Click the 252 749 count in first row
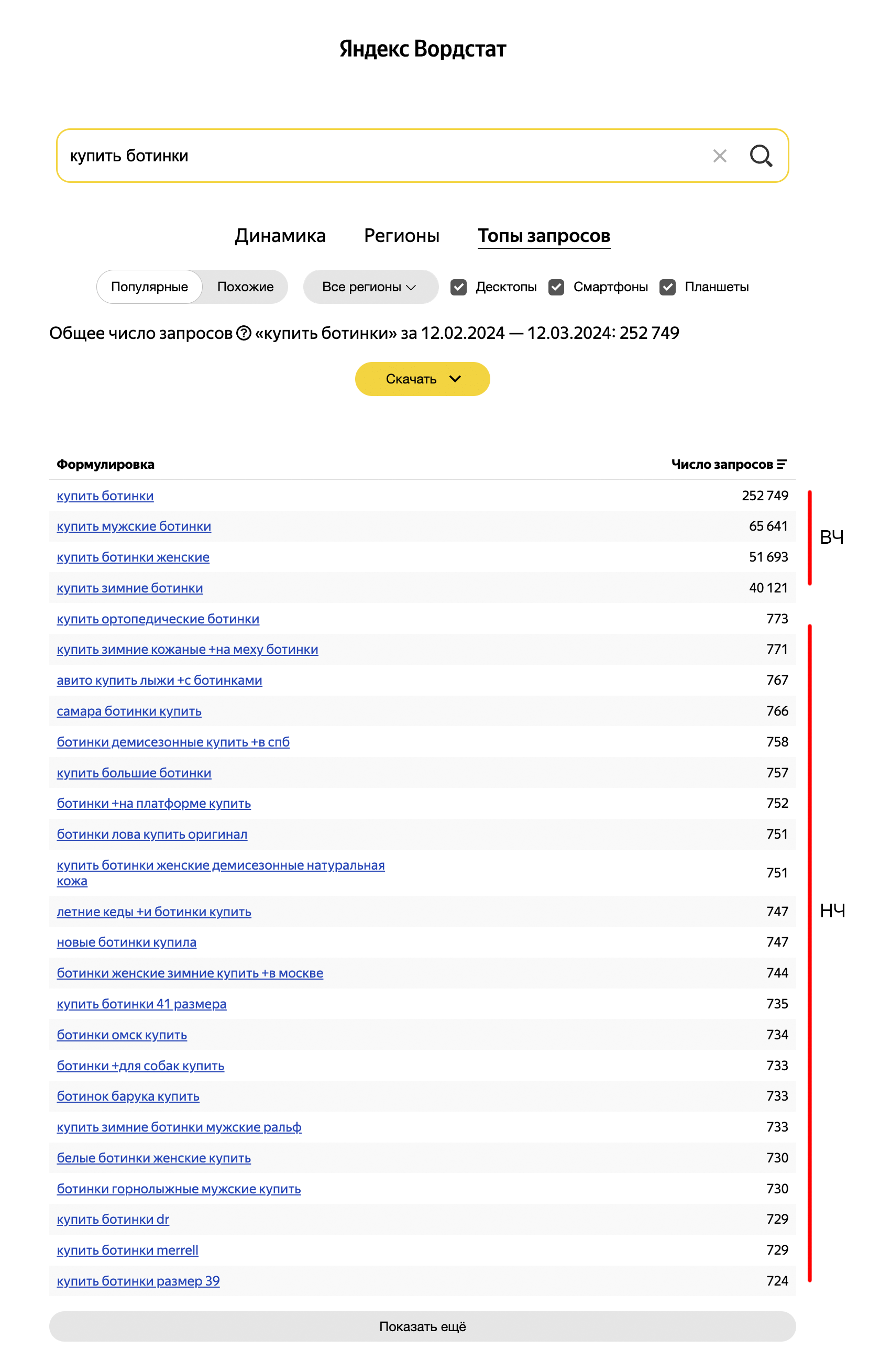This screenshot has height=1372, width=880. [765, 496]
